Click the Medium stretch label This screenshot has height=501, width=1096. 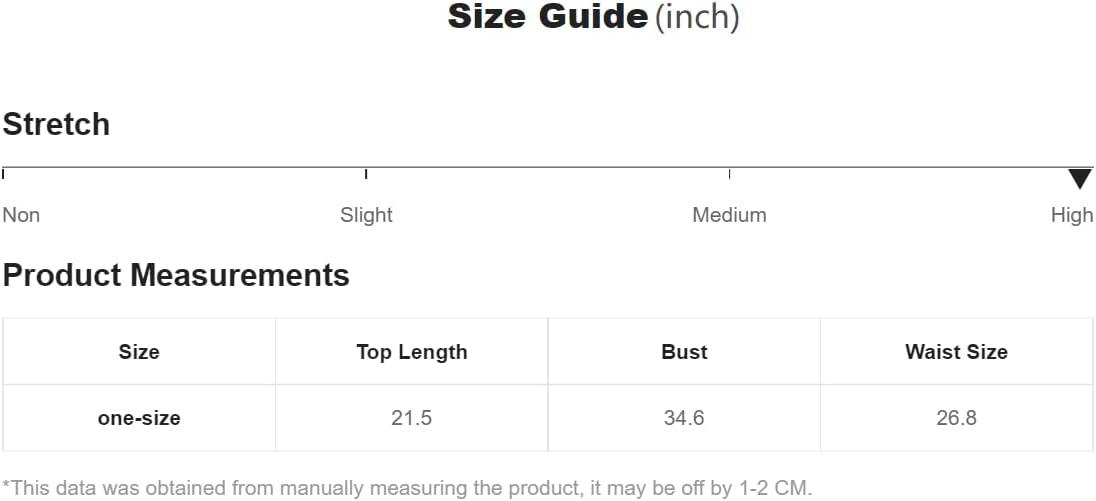(729, 215)
